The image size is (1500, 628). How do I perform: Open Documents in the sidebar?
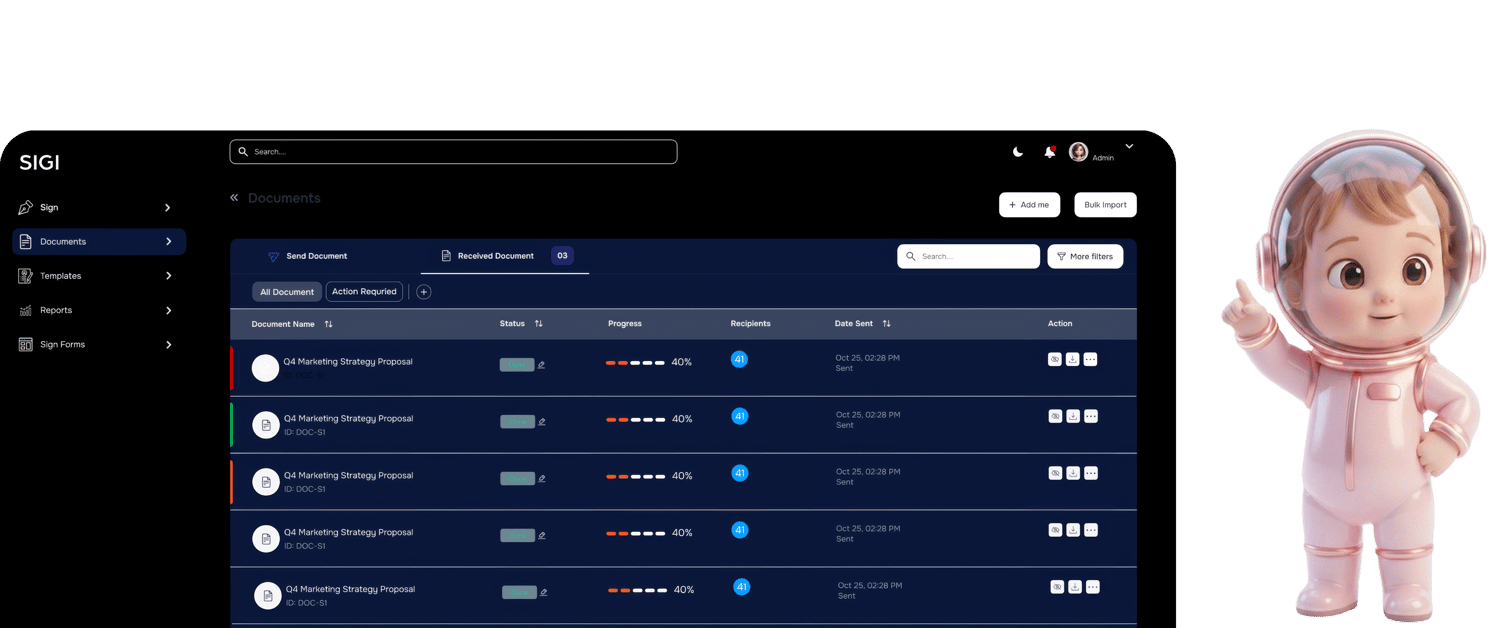(x=99, y=241)
